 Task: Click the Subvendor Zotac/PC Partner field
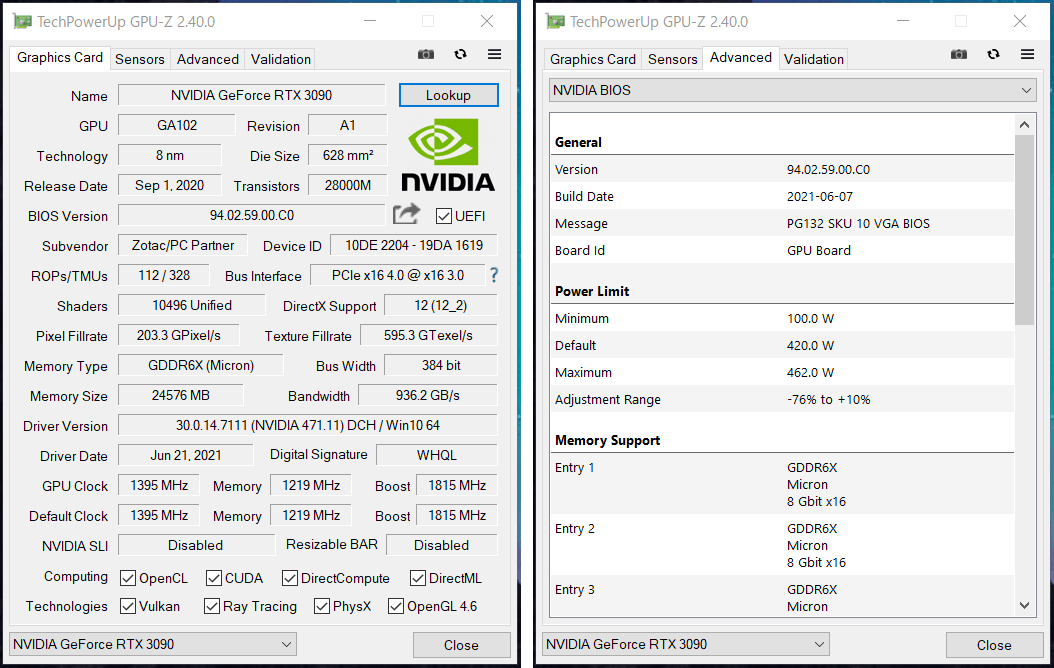point(183,245)
